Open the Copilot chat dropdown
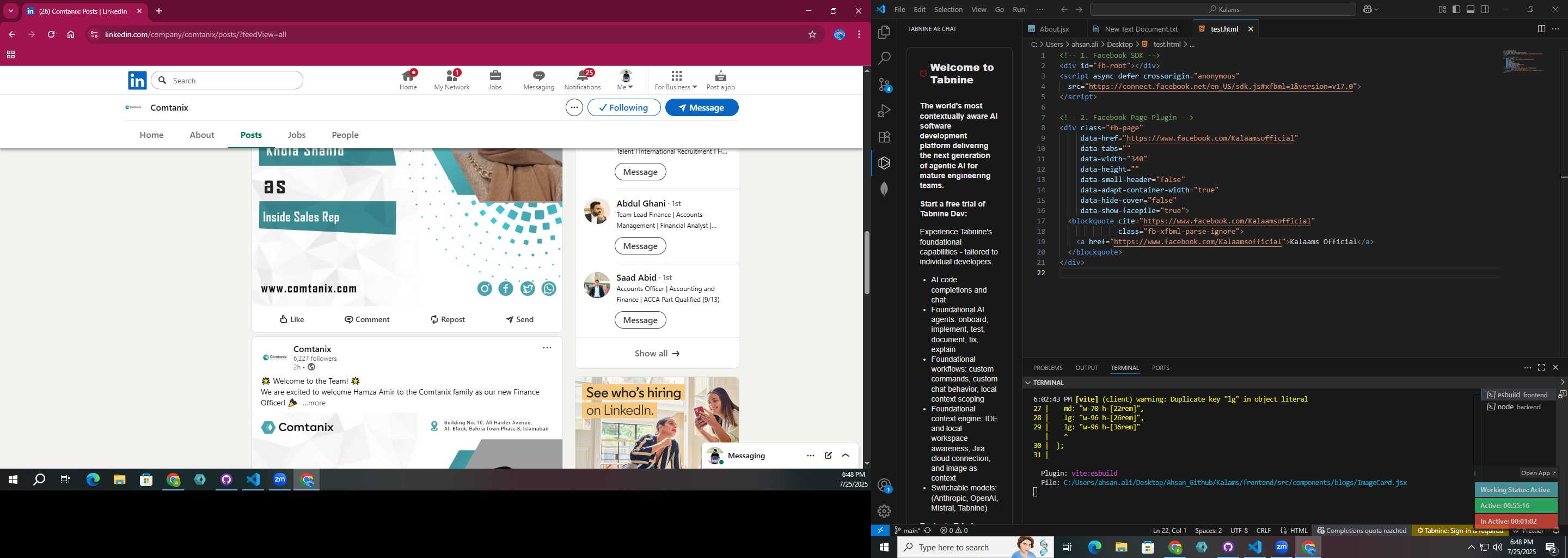Image resolution: width=1568 pixels, height=558 pixels. 1377,10
